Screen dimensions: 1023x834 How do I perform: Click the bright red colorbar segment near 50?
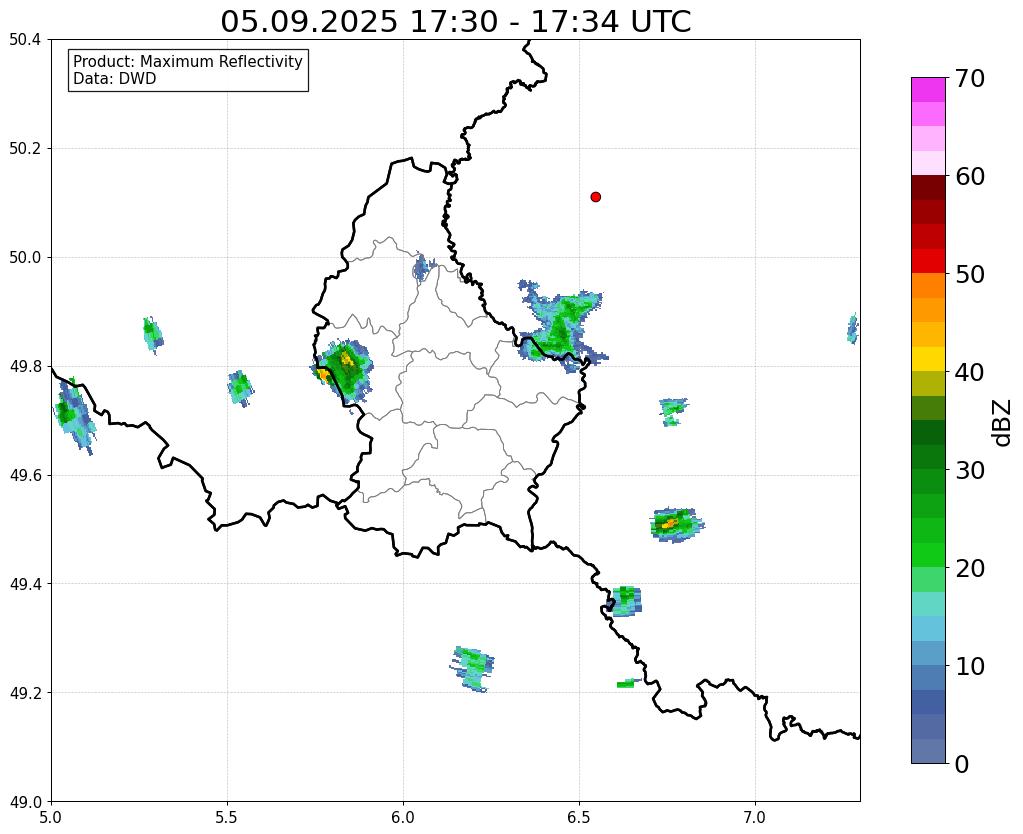coord(928,261)
